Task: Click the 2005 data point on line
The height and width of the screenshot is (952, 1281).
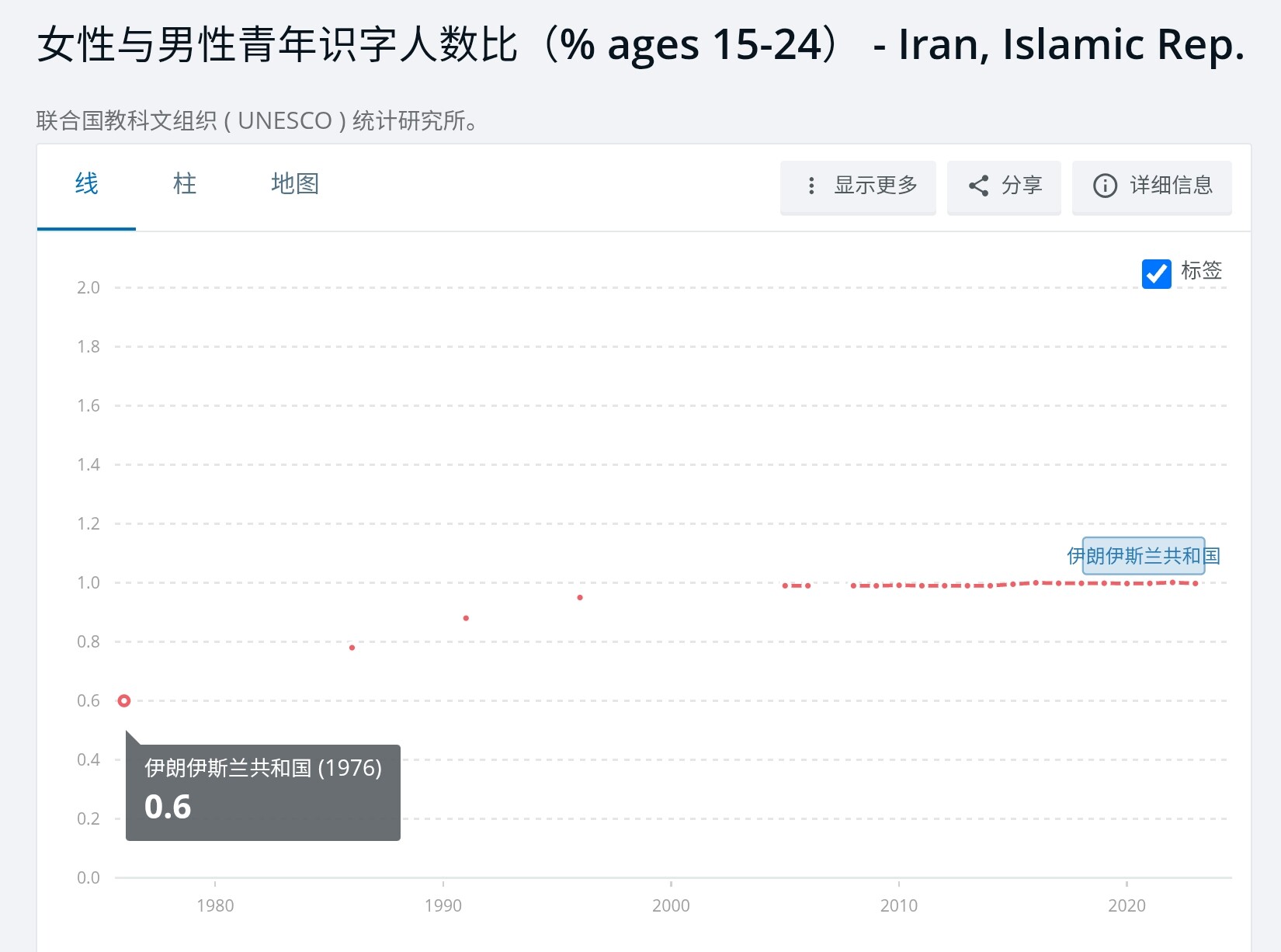Action: pyautogui.click(x=785, y=585)
